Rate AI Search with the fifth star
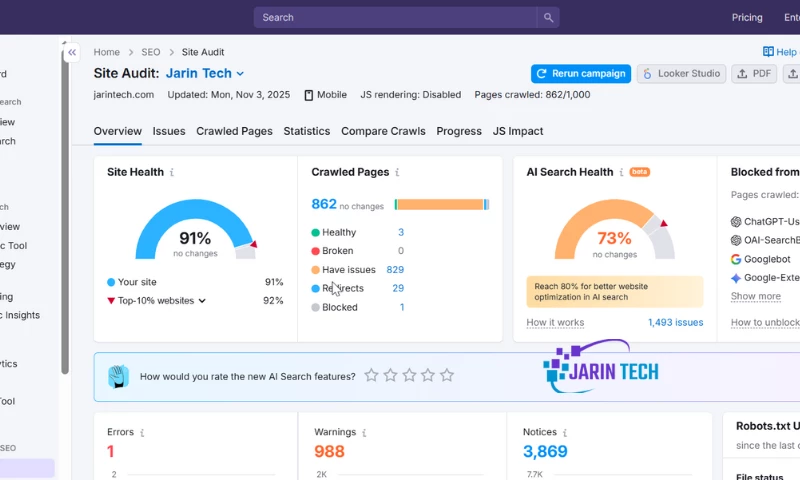 pos(447,376)
